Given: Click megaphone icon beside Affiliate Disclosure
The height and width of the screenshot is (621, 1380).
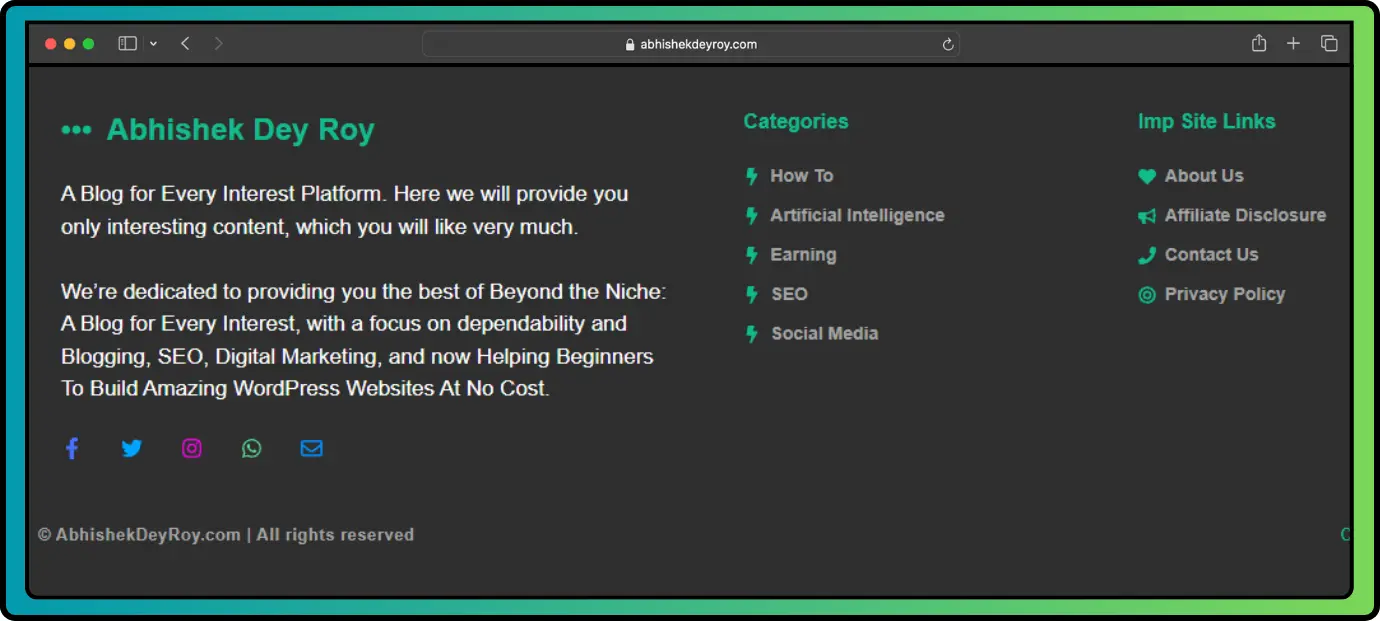Looking at the screenshot, I should click(1147, 215).
